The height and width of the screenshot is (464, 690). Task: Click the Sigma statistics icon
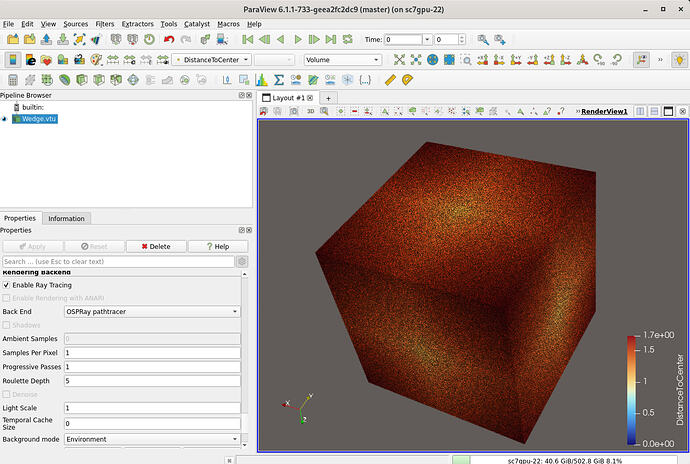[x=279, y=80]
